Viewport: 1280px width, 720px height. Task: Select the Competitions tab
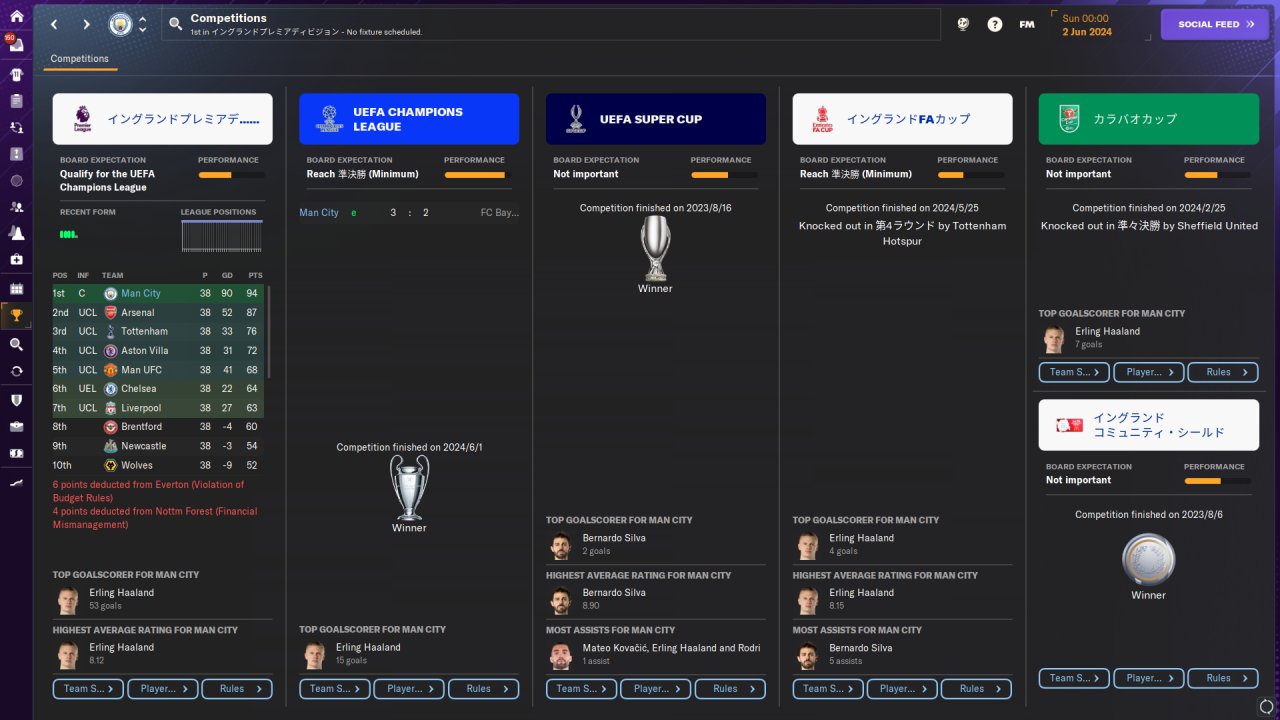80,59
